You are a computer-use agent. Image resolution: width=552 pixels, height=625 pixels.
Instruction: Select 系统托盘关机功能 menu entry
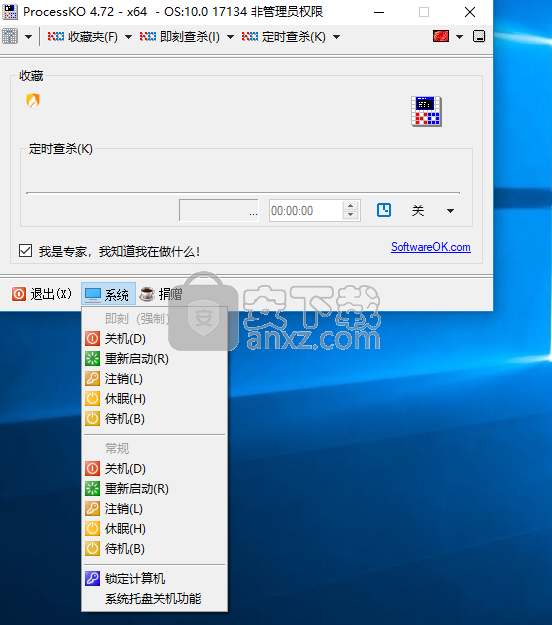click(x=155, y=599)
